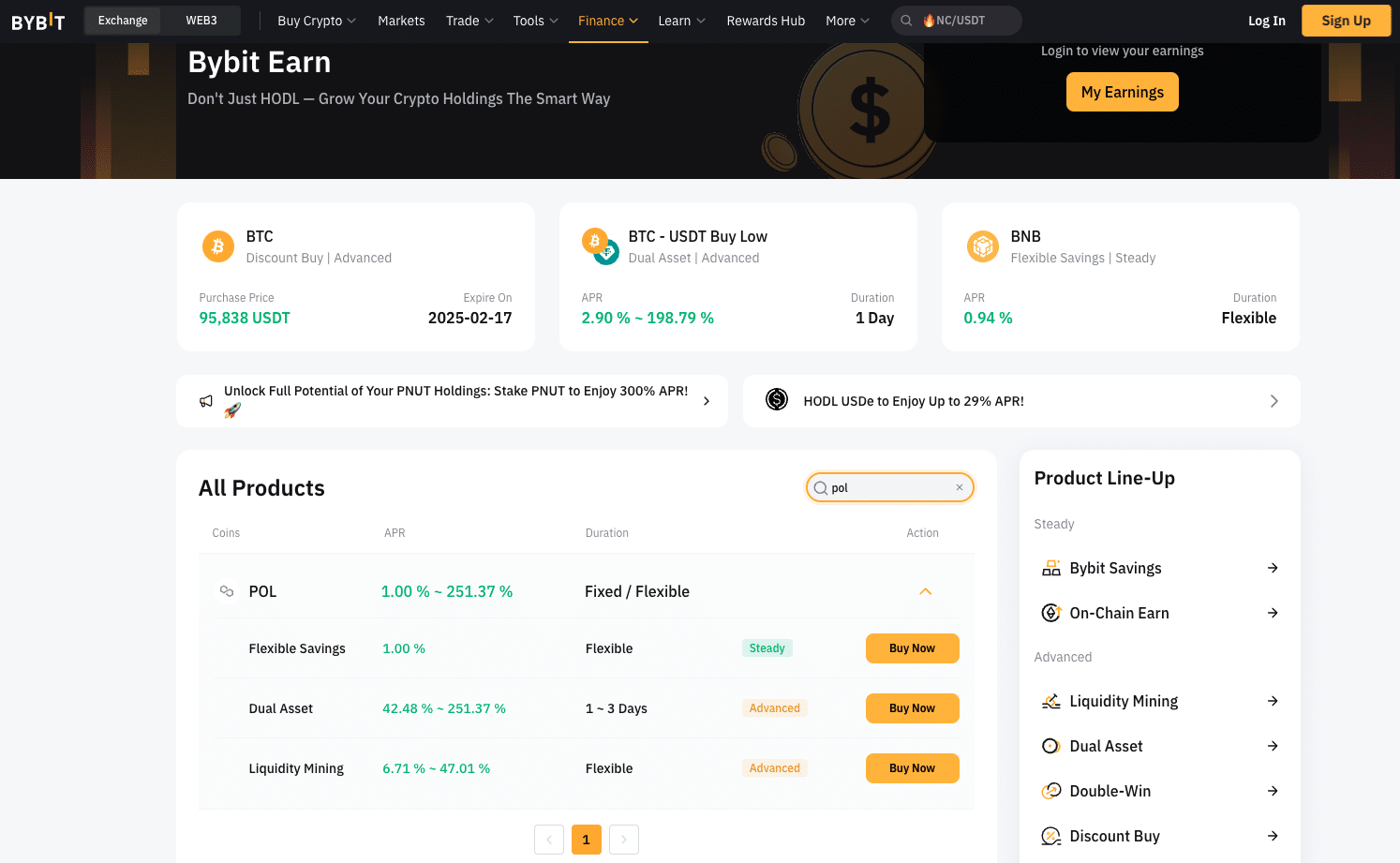Click the On-Chain Earn icon
The image size is (1400, 863).
(x=1051, y=613)
